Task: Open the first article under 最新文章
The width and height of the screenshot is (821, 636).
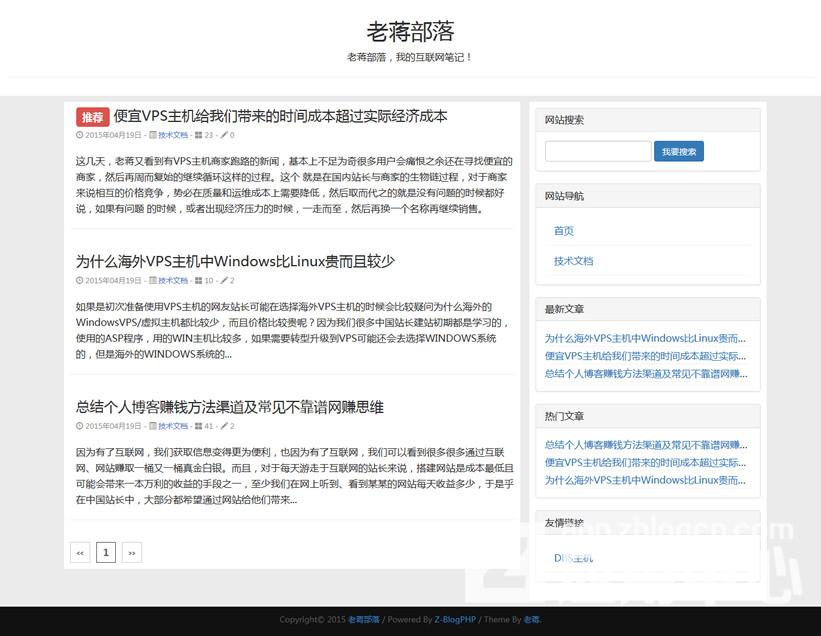Action: [x=644, y=339]
